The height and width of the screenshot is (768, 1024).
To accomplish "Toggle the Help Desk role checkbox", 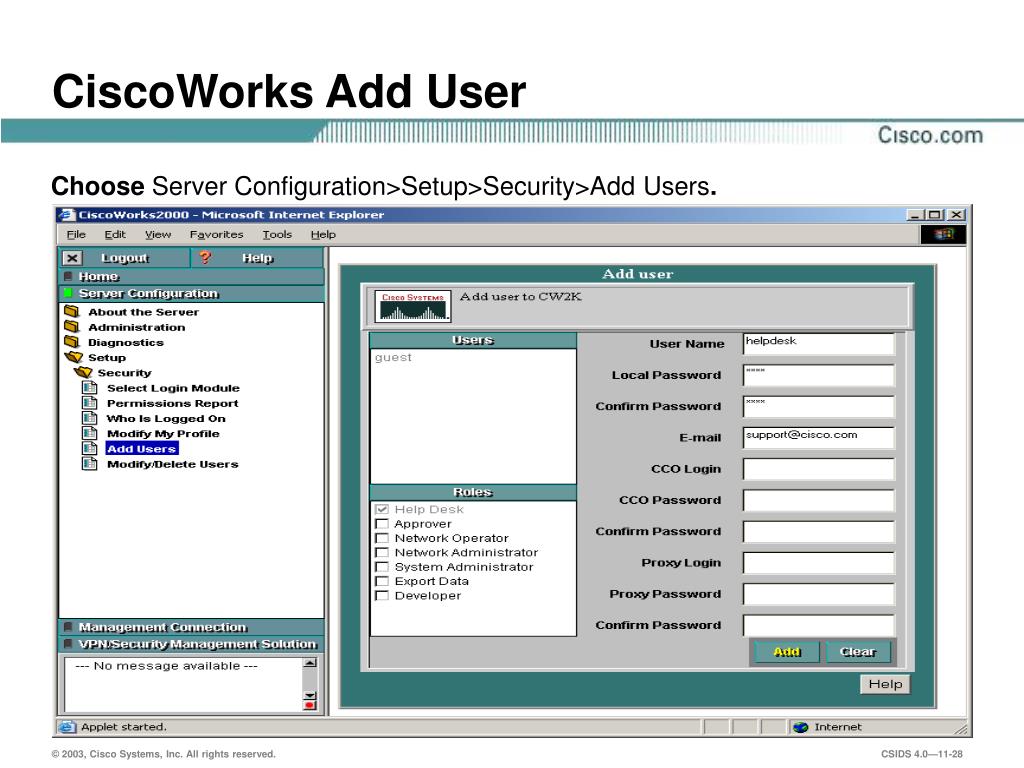I will pyautogui.click(x=382, y=509).
